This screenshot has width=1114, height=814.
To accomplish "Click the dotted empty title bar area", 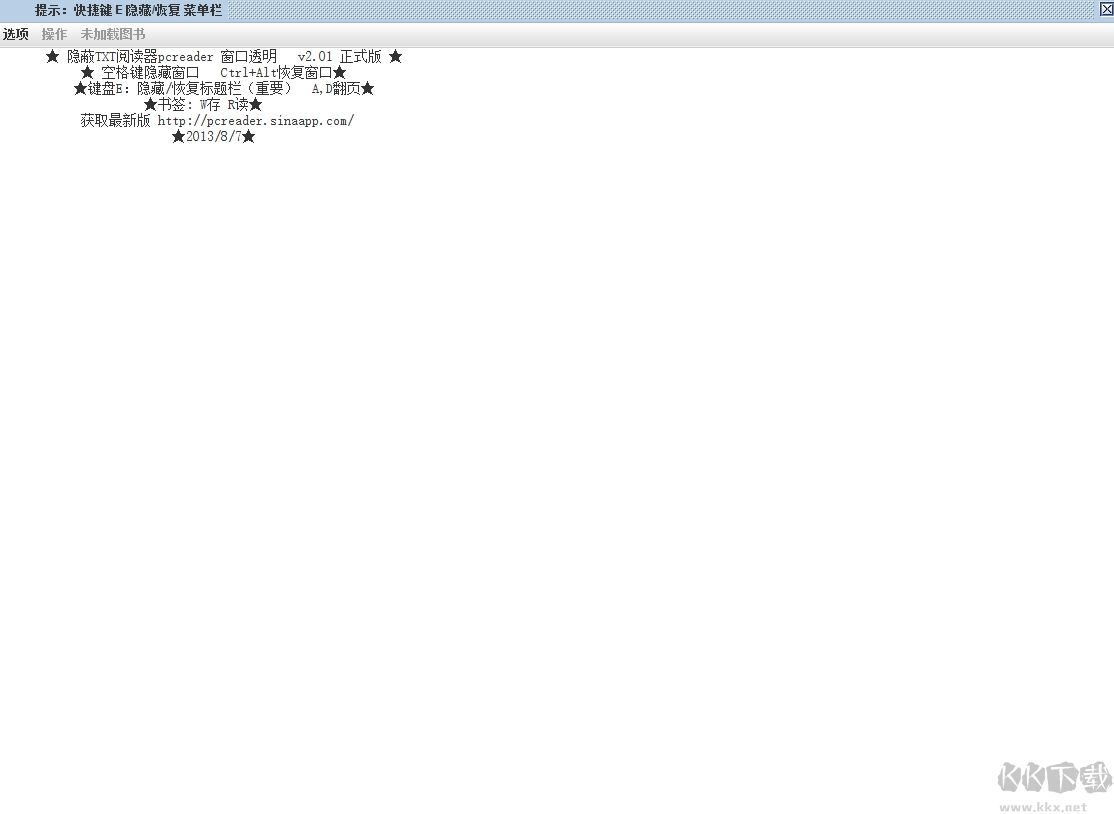I will (x=661, y=11).
